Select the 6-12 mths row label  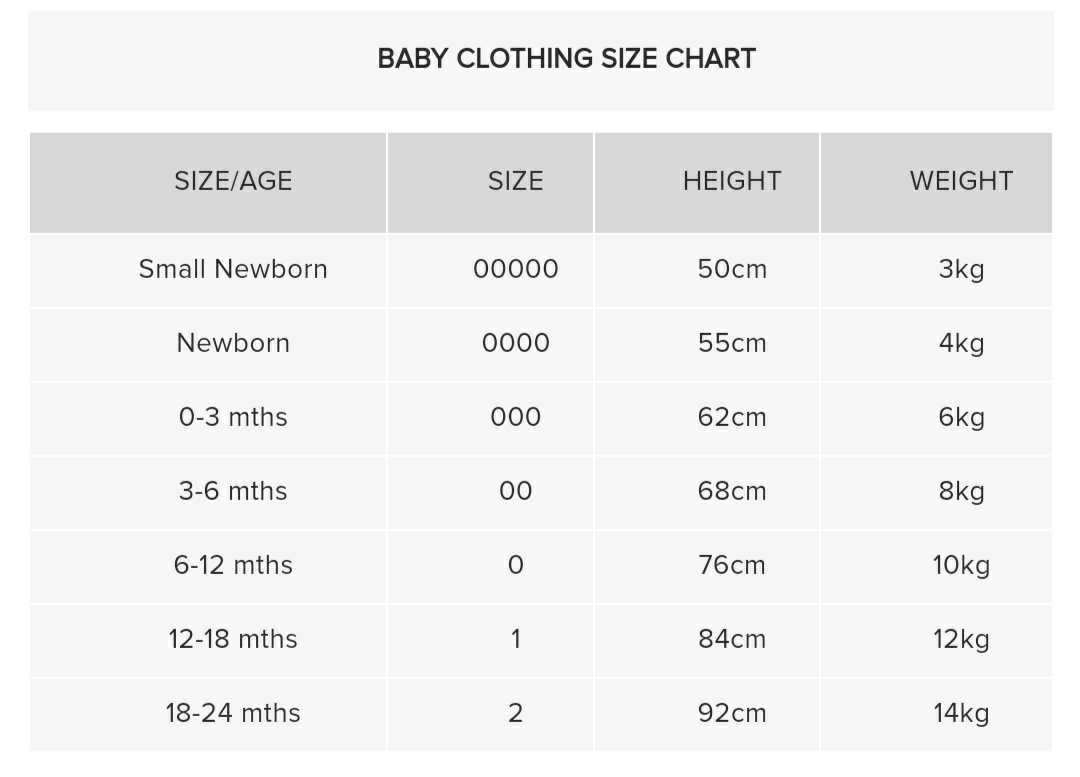click(x=233, y=565)
